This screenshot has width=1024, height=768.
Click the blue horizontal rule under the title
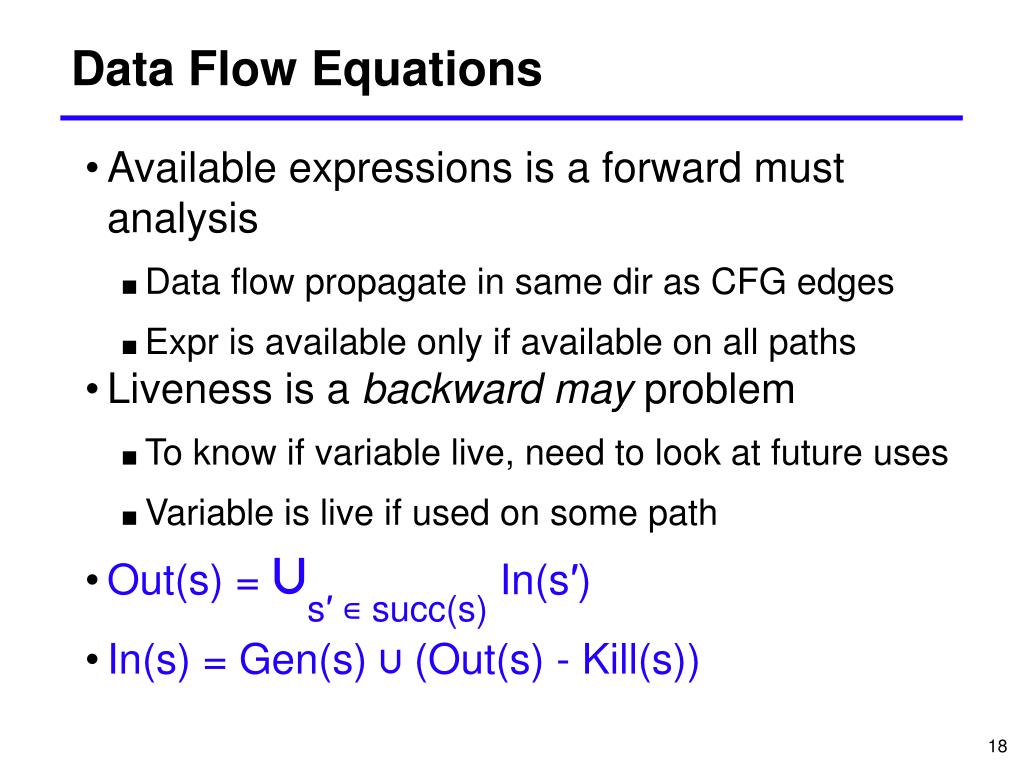(511, 118)
